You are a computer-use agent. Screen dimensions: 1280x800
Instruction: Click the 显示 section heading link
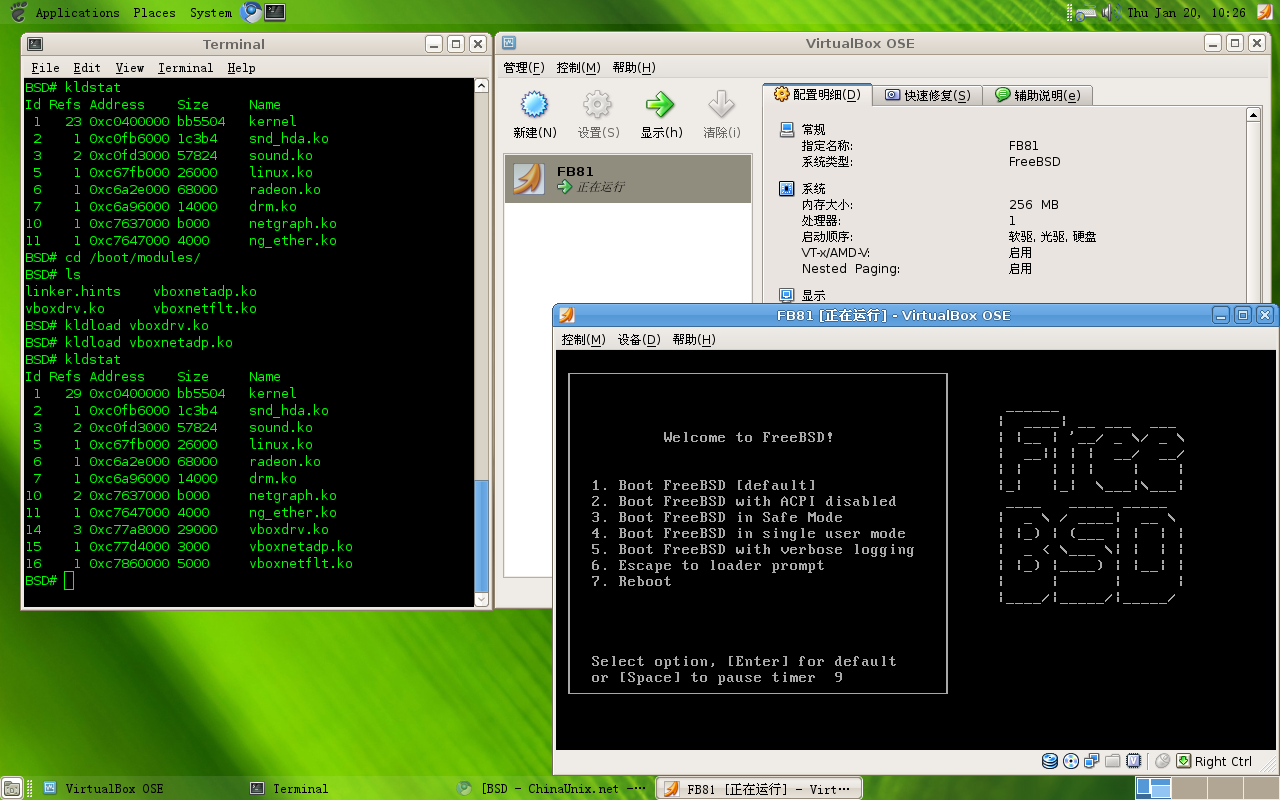(813, 296)
